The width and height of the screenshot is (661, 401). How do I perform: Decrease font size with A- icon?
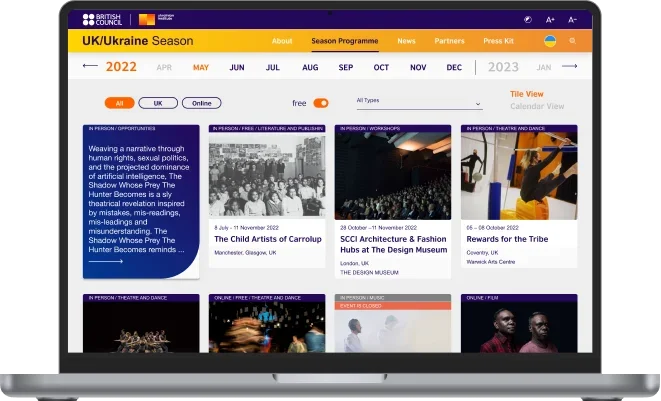[573, 19]
